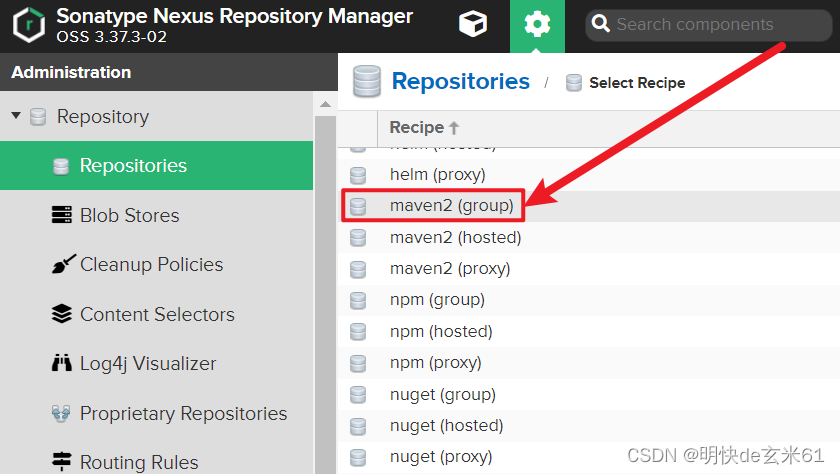Select the nuget (hosted) recipe

coord(589,426)
